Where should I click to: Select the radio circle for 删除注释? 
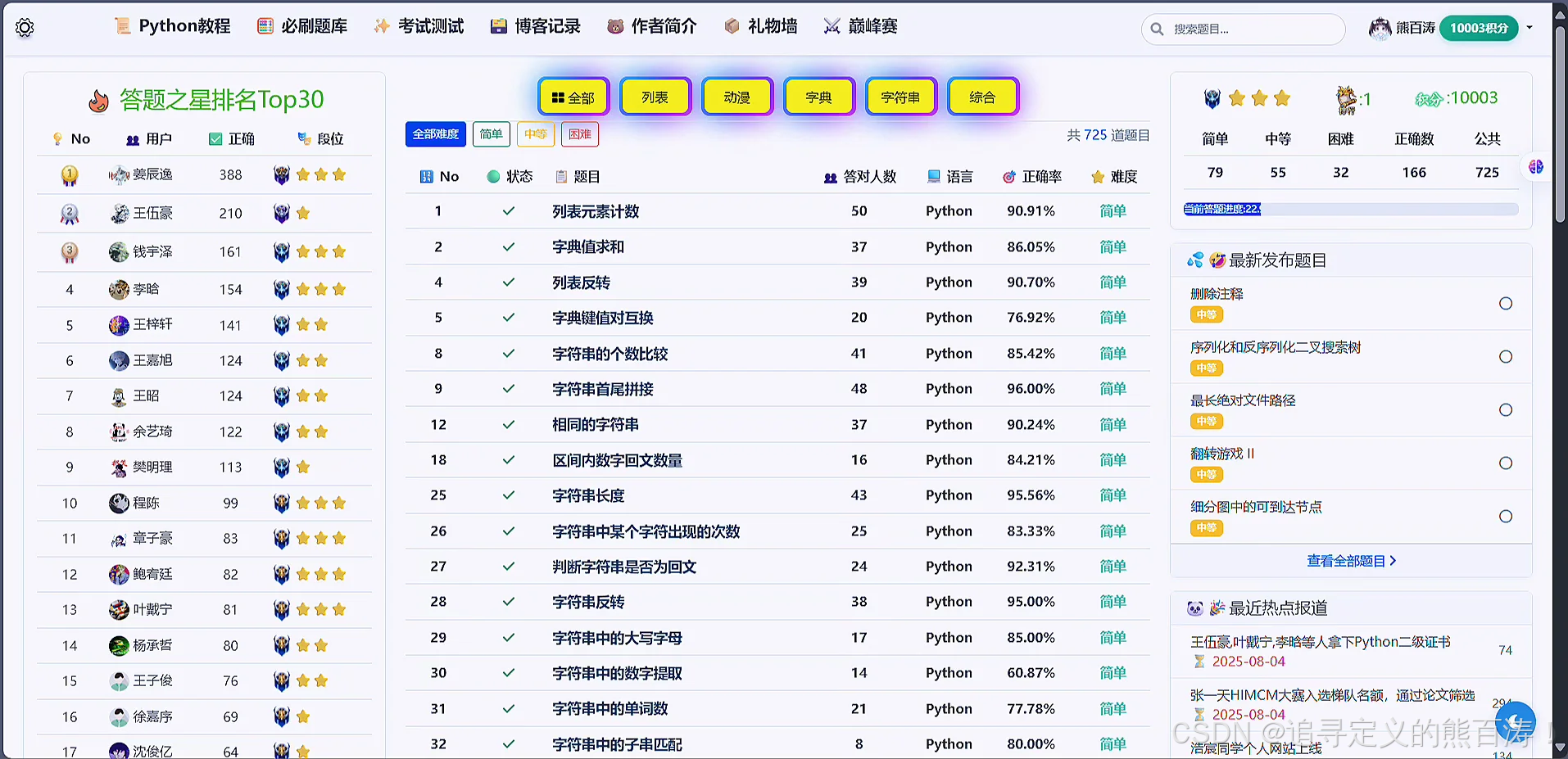(x=1505, y=304)
